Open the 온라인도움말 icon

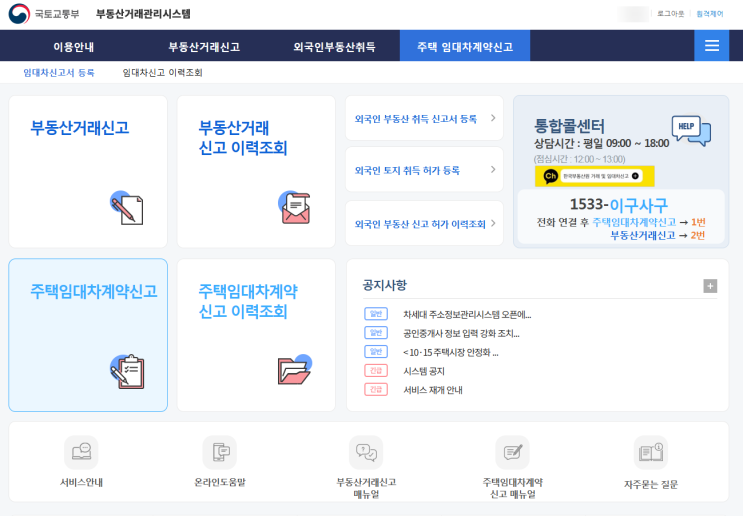tap(220, 452)
